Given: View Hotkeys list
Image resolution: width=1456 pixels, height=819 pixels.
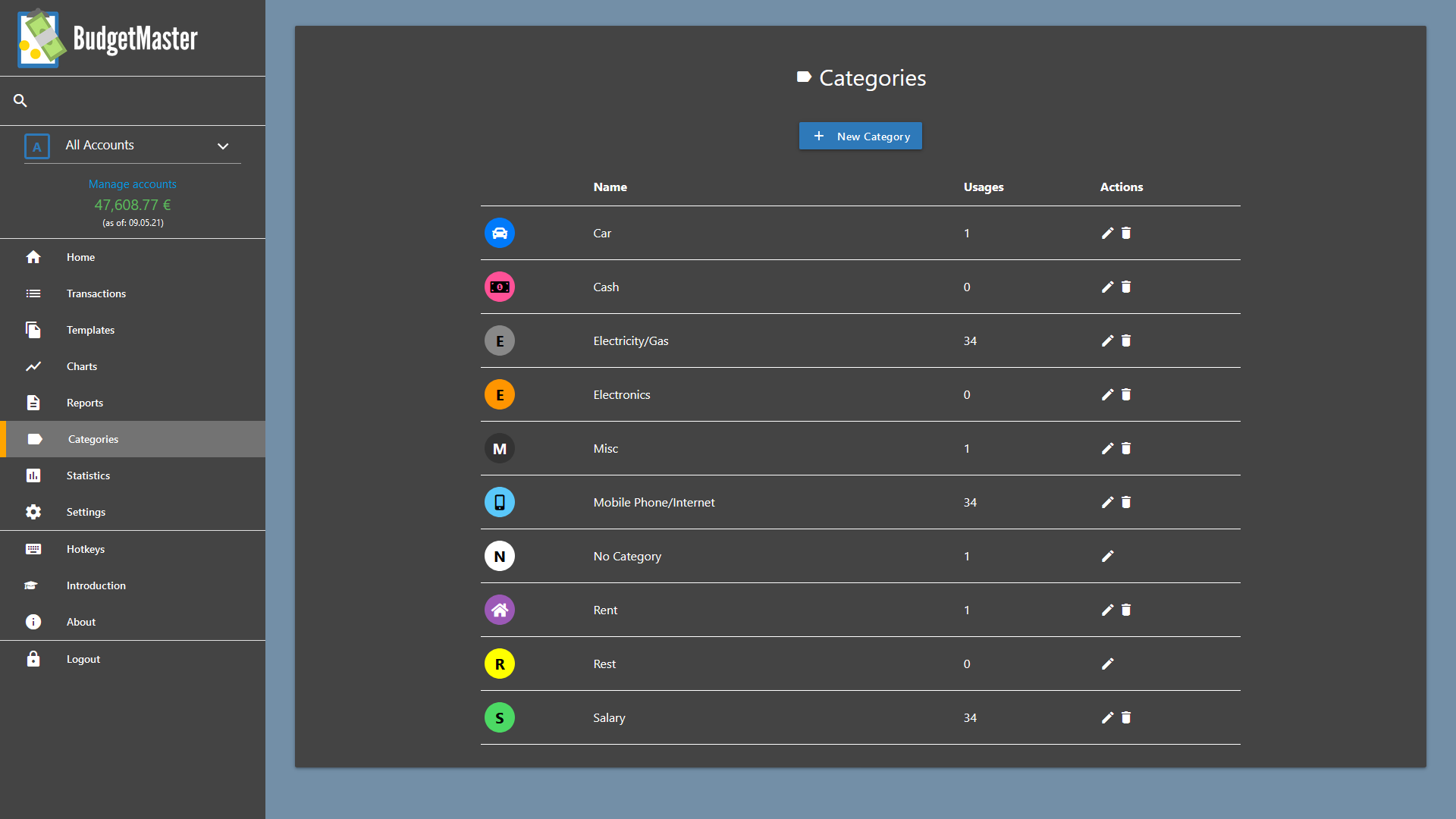Looking at the screenshot, I should click(x=133, y=549).
